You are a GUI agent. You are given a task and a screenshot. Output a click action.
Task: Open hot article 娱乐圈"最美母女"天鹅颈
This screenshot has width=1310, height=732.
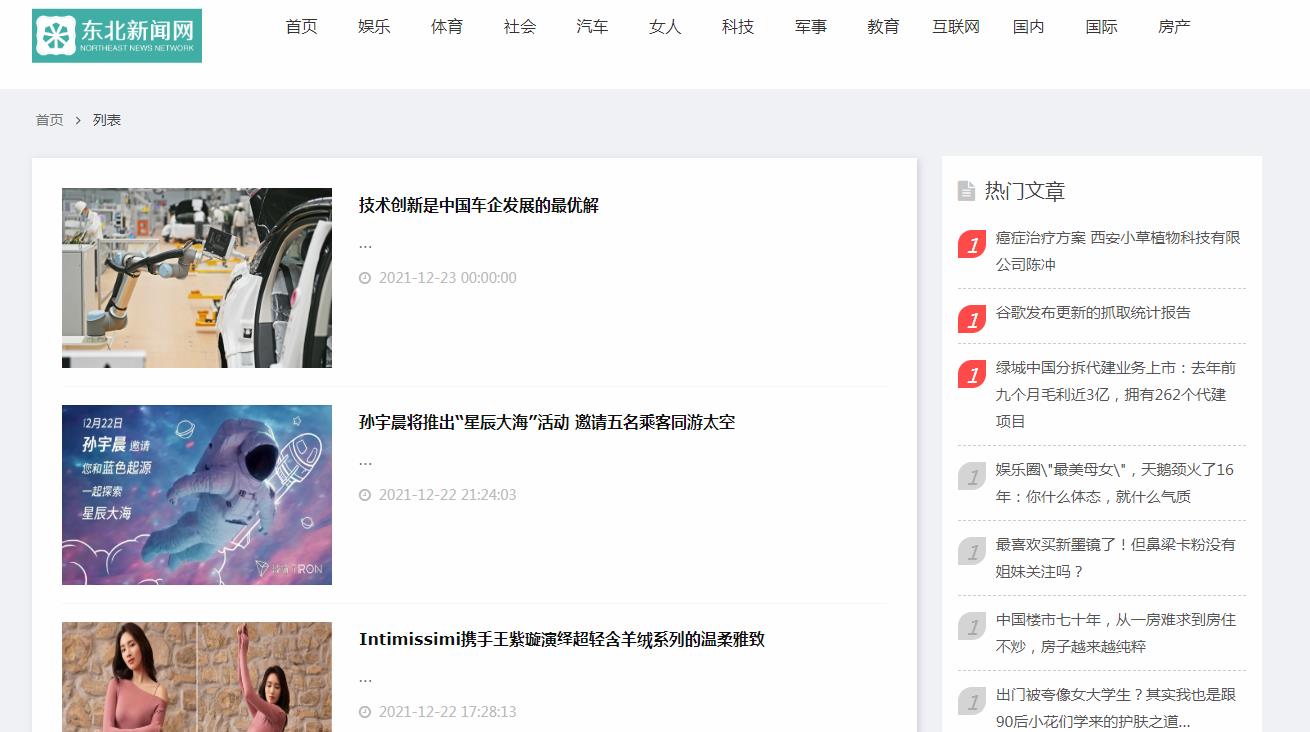point(1115,483)
